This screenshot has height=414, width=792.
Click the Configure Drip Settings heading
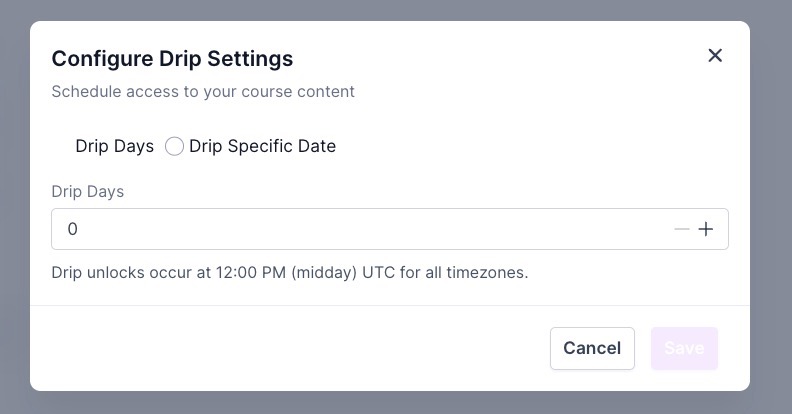(x=172, y=58)
